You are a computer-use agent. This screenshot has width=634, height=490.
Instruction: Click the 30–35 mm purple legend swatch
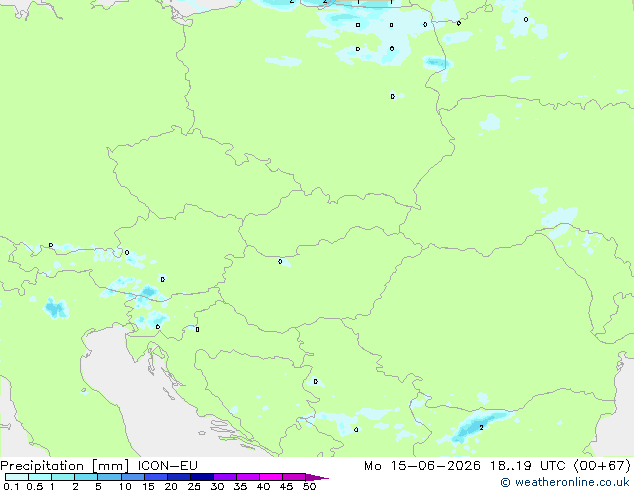coord(224,477)
